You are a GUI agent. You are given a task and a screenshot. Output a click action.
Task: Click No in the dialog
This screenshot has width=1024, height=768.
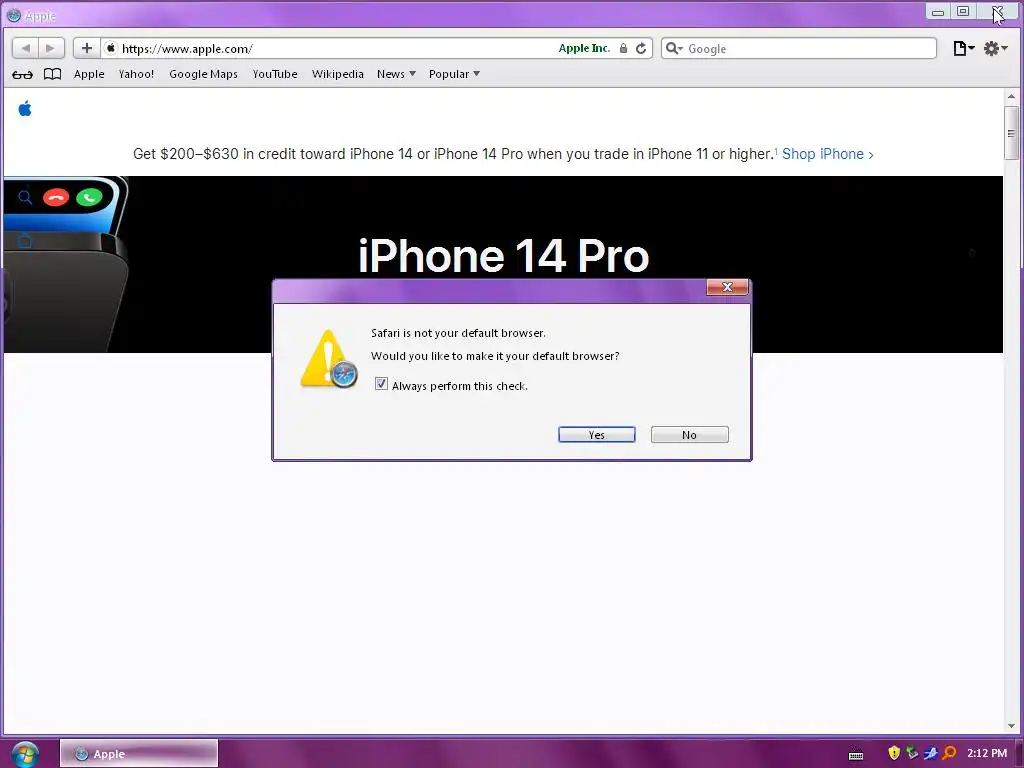coord(689,435)
